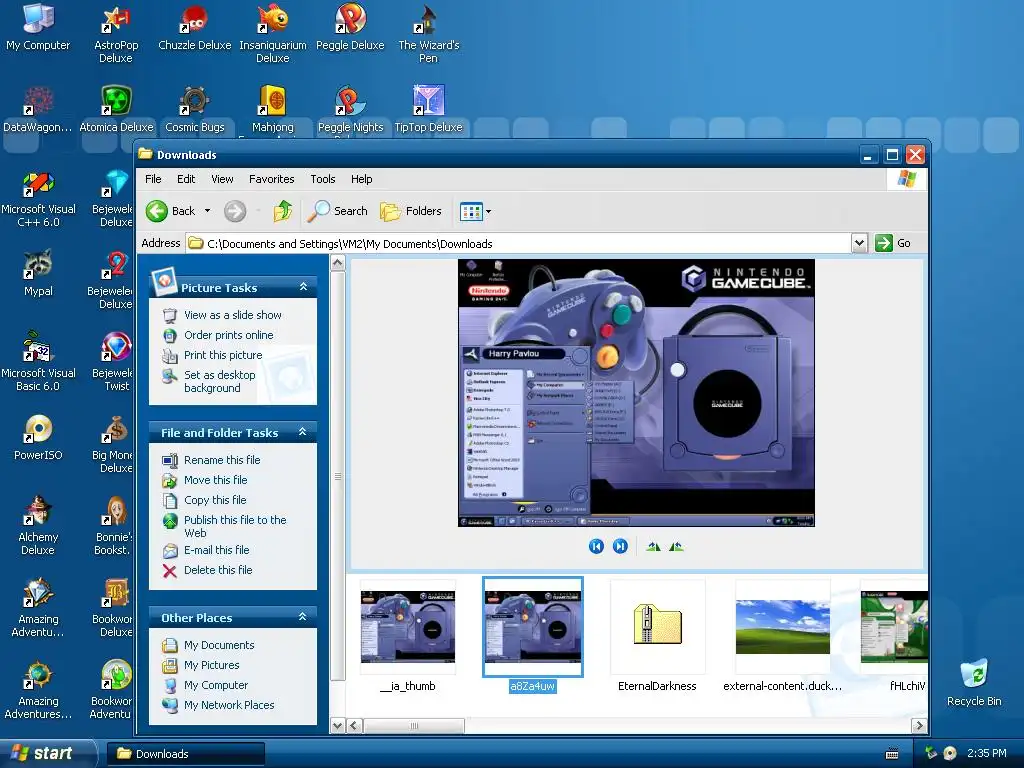Click Move this file

tap(216, 480)
